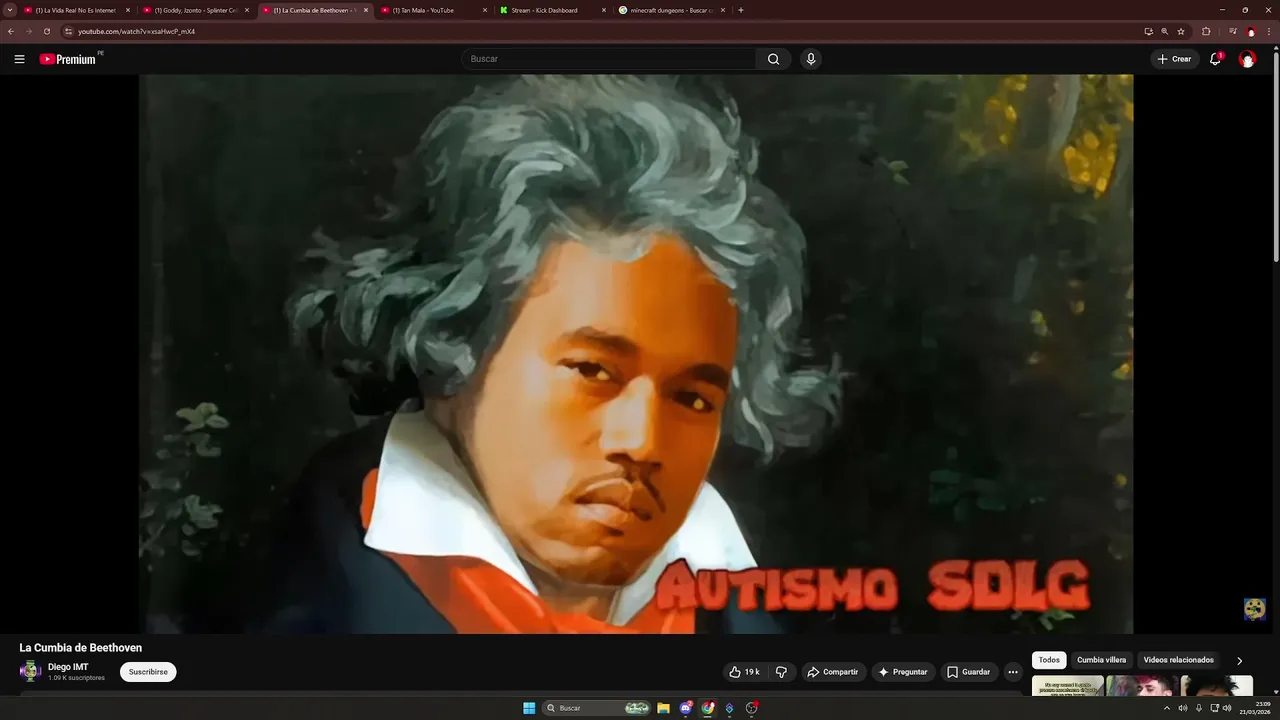Start voice search with microphone icon
Screen dimensions: 1280x720
(811, 59)
